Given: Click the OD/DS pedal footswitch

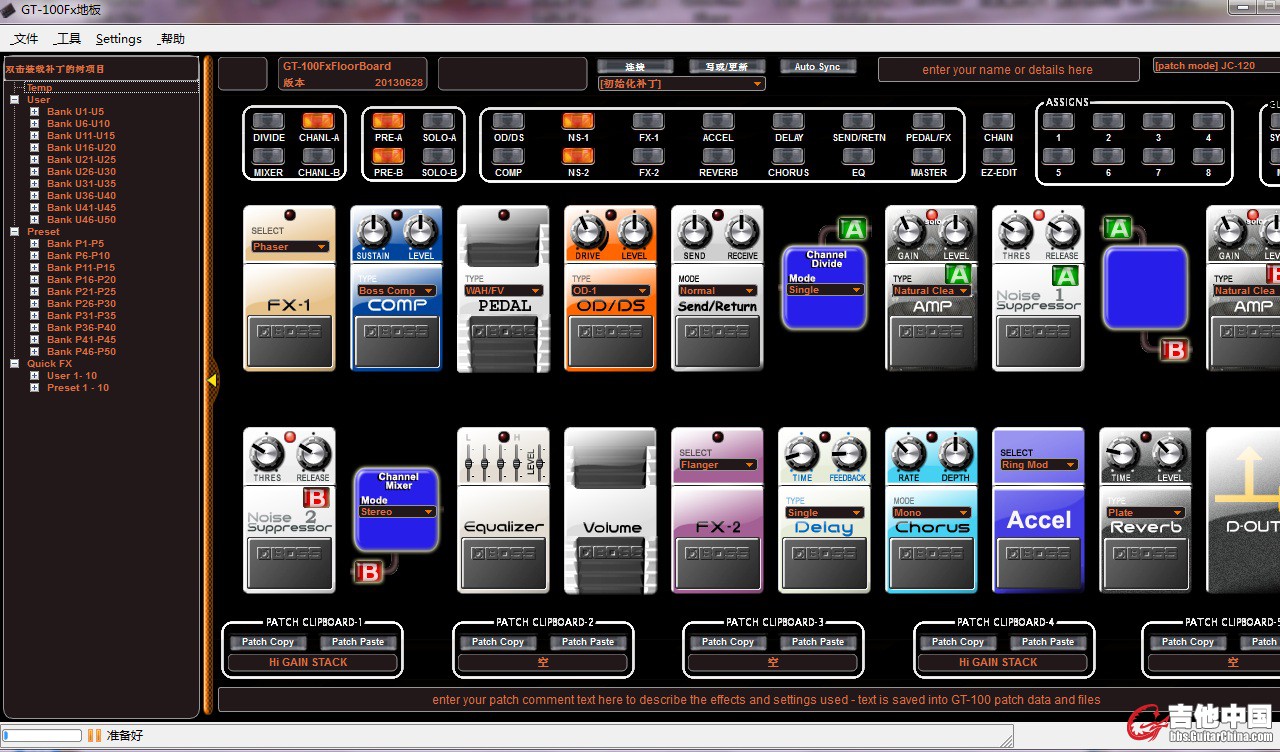Looking at the screenshot, I should tap(610, 341).
